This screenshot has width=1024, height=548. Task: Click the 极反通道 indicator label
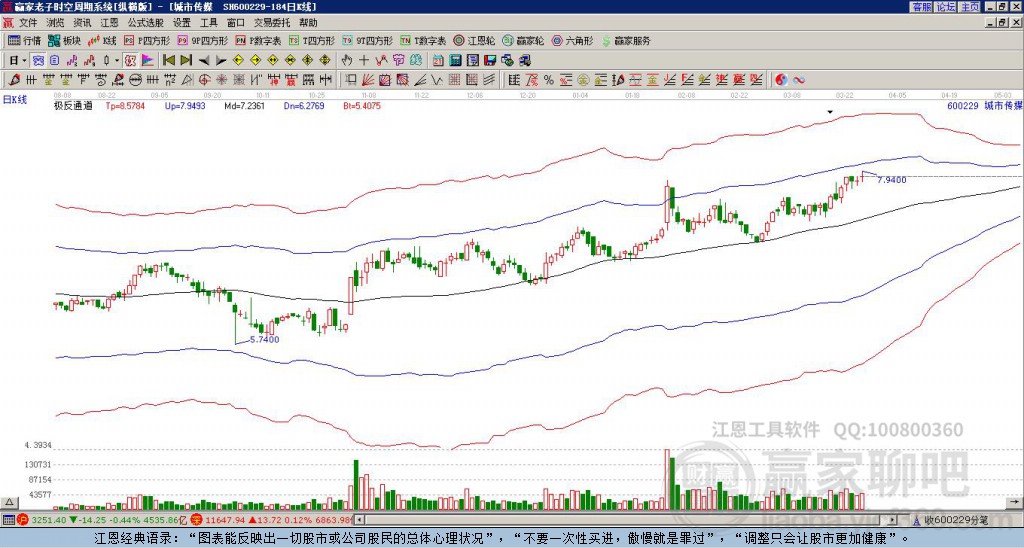pyautogui.click(x=73, y=105)
